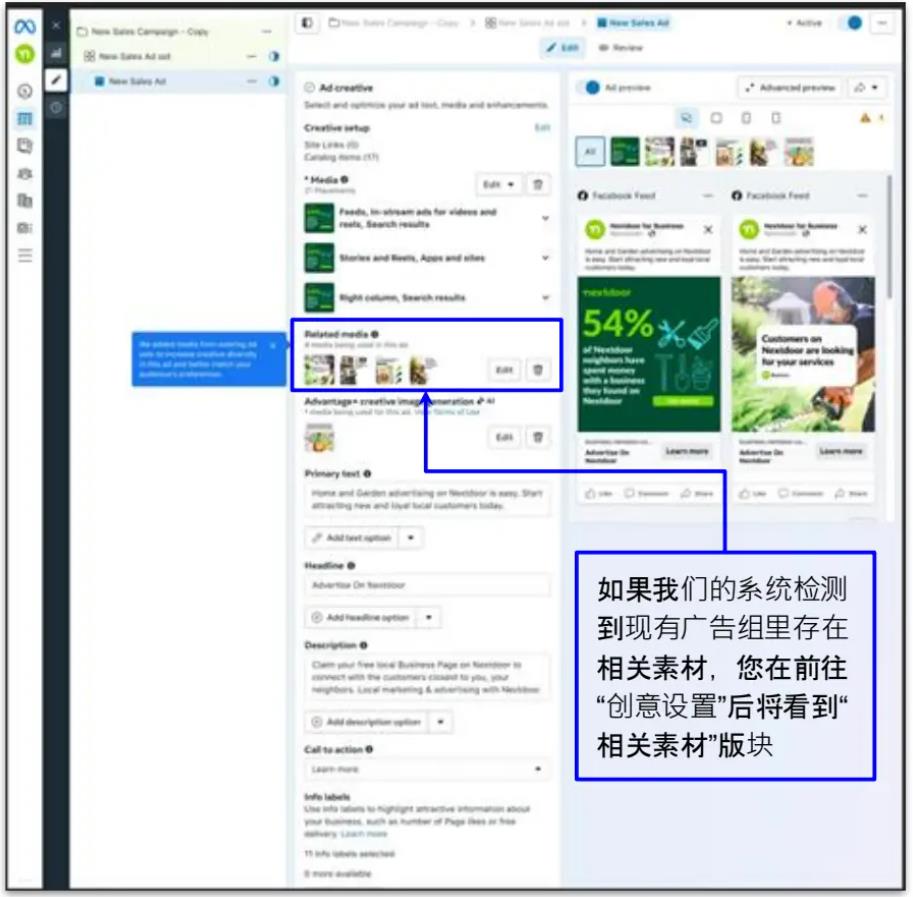
Task: Click the Meta logo at top of sidebar
Action: [x=27, y=25]
